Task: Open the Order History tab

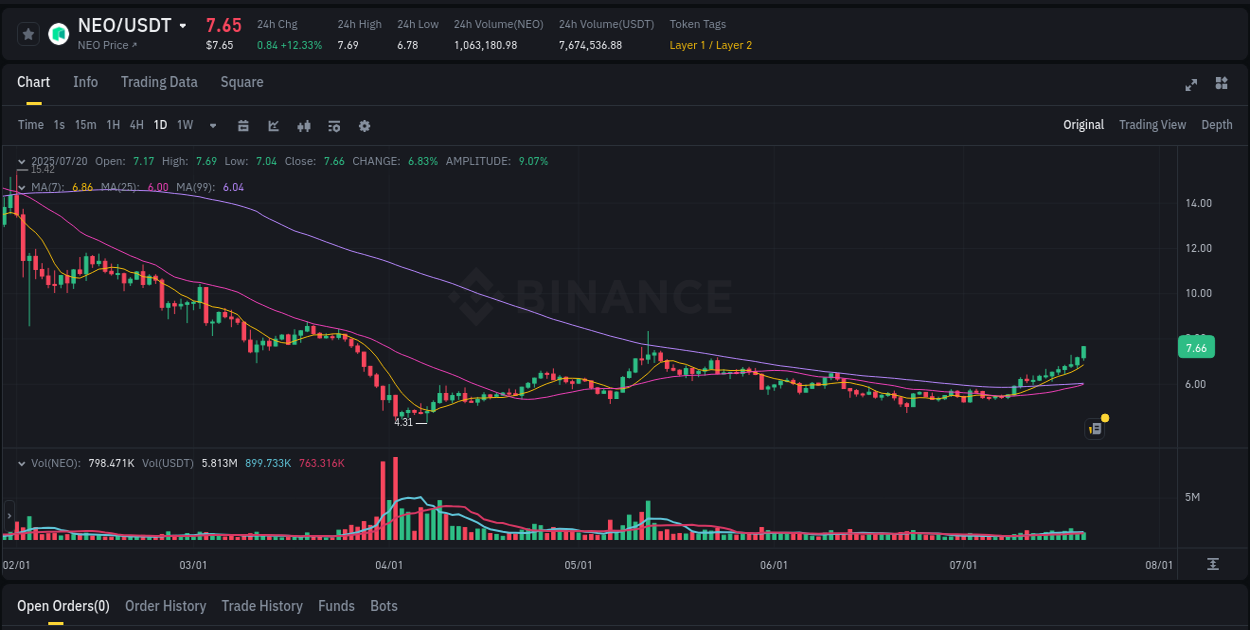Action: (165, 606)
